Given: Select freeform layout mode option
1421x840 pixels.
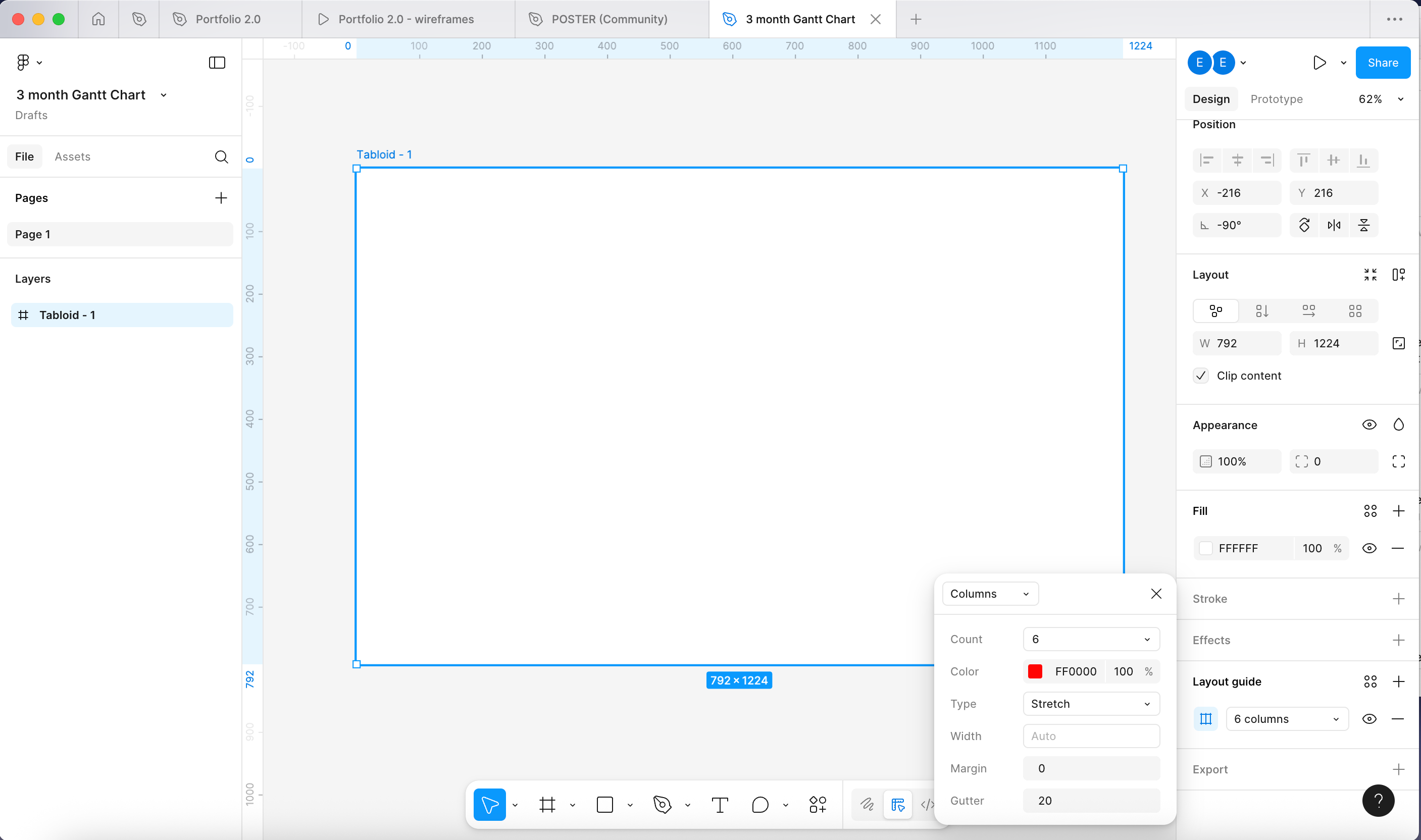Looking at the screenshot, I should 1215,311.
